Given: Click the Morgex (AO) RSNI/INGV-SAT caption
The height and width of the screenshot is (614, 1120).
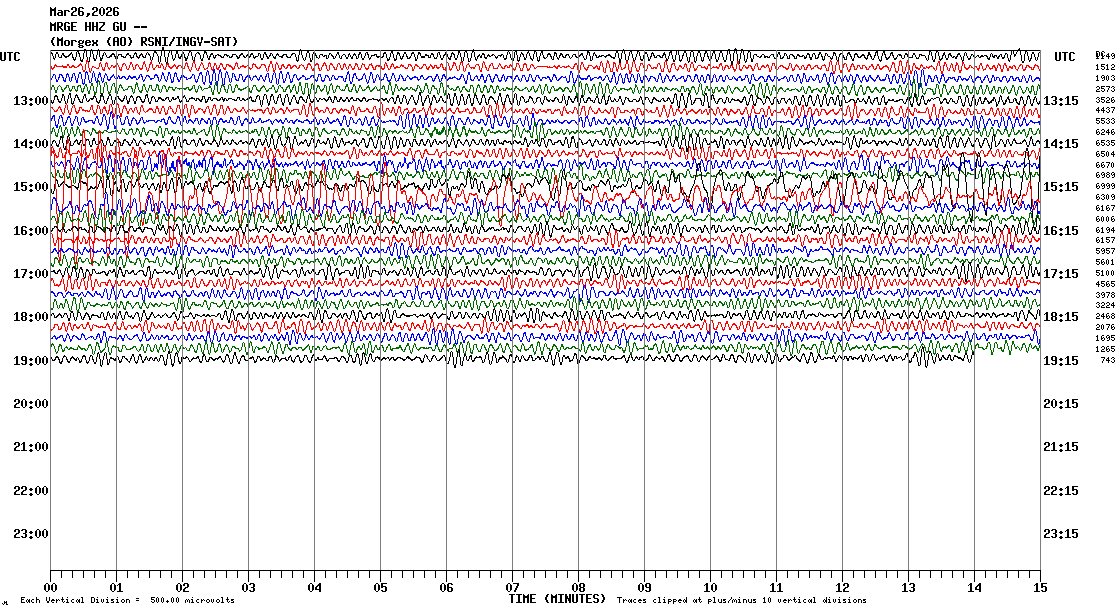Looking at the screenshot, I should (x=144, y=41).
